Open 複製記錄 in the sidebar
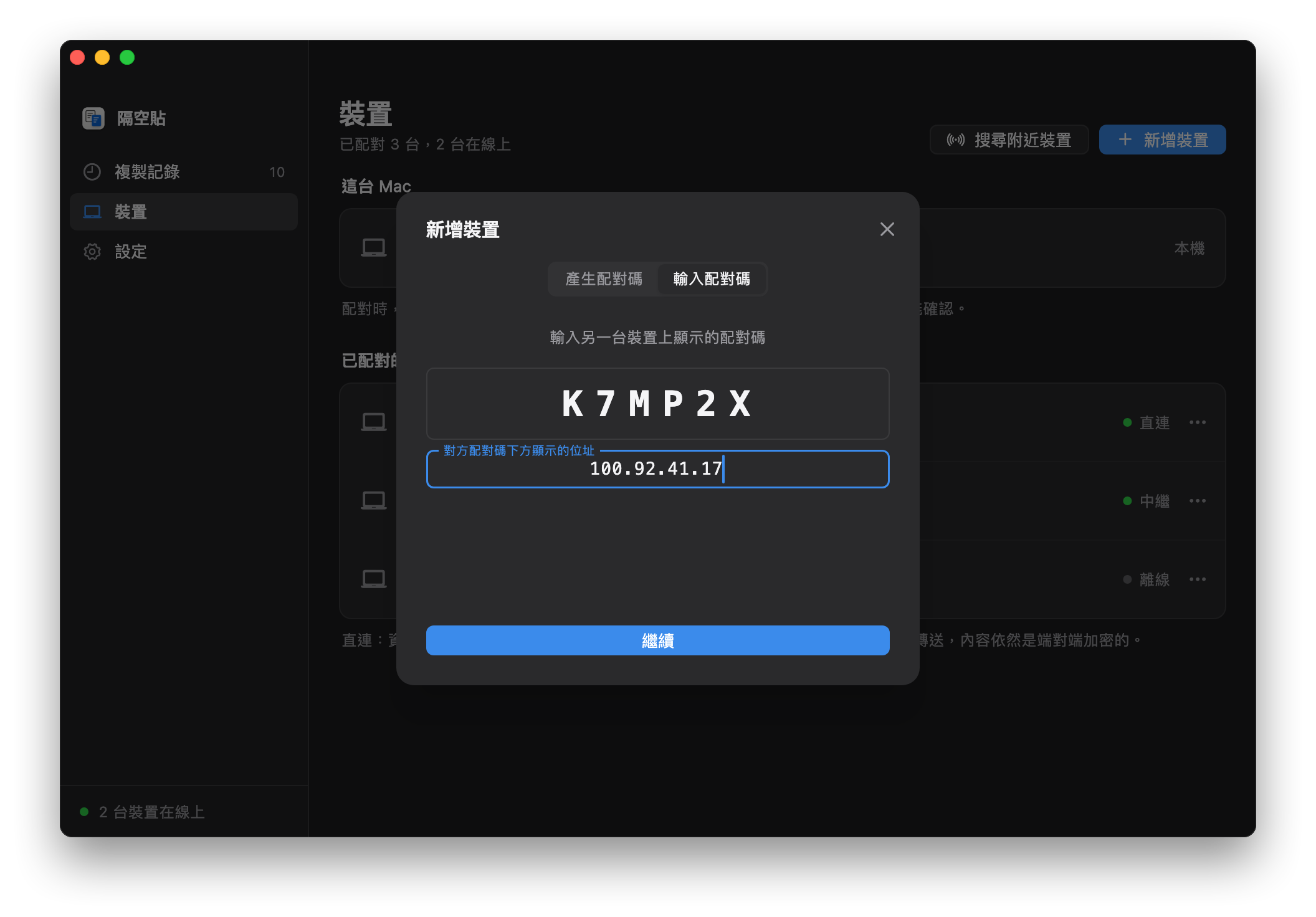Image resolution: width=1316 pixels, height=917 pixels. tap(184, 172)
